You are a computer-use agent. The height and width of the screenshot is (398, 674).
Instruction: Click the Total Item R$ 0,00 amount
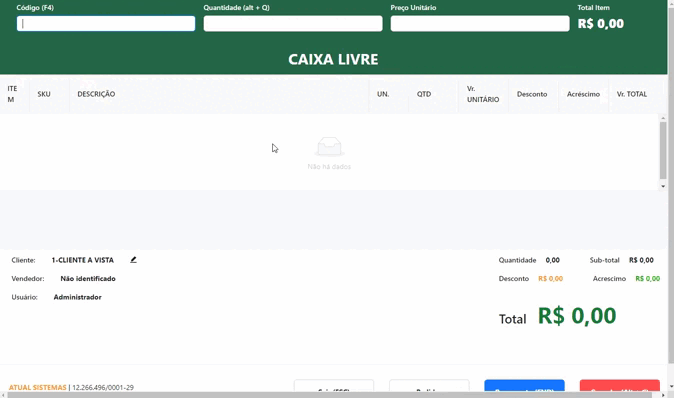pyautogui.click(x=600, y=24)
